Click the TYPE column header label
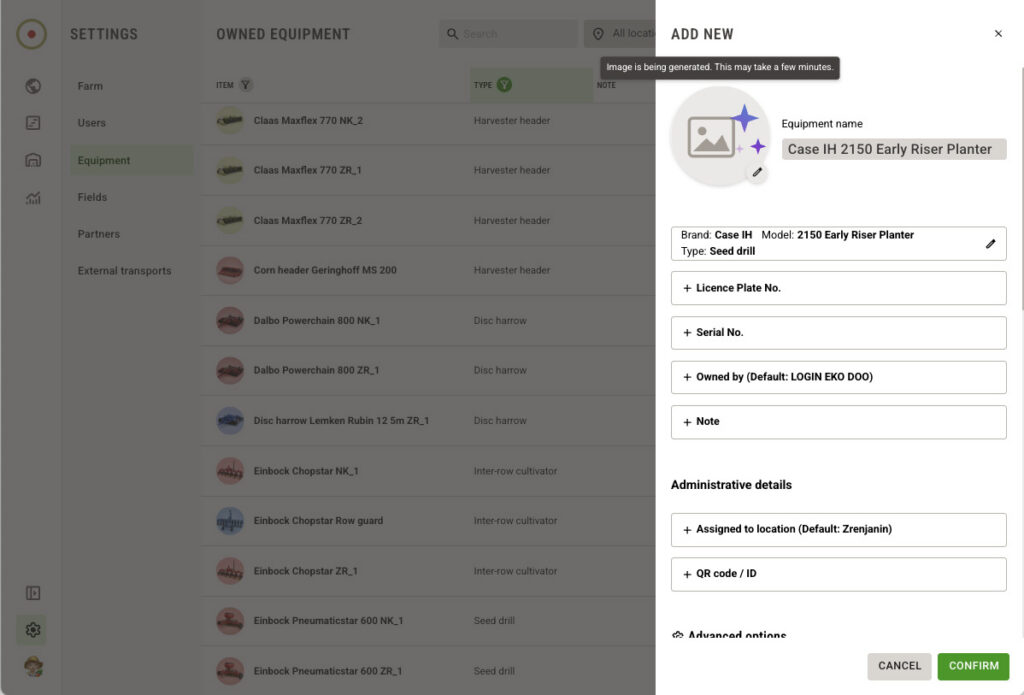1024x695 pixels. (483, 85)
